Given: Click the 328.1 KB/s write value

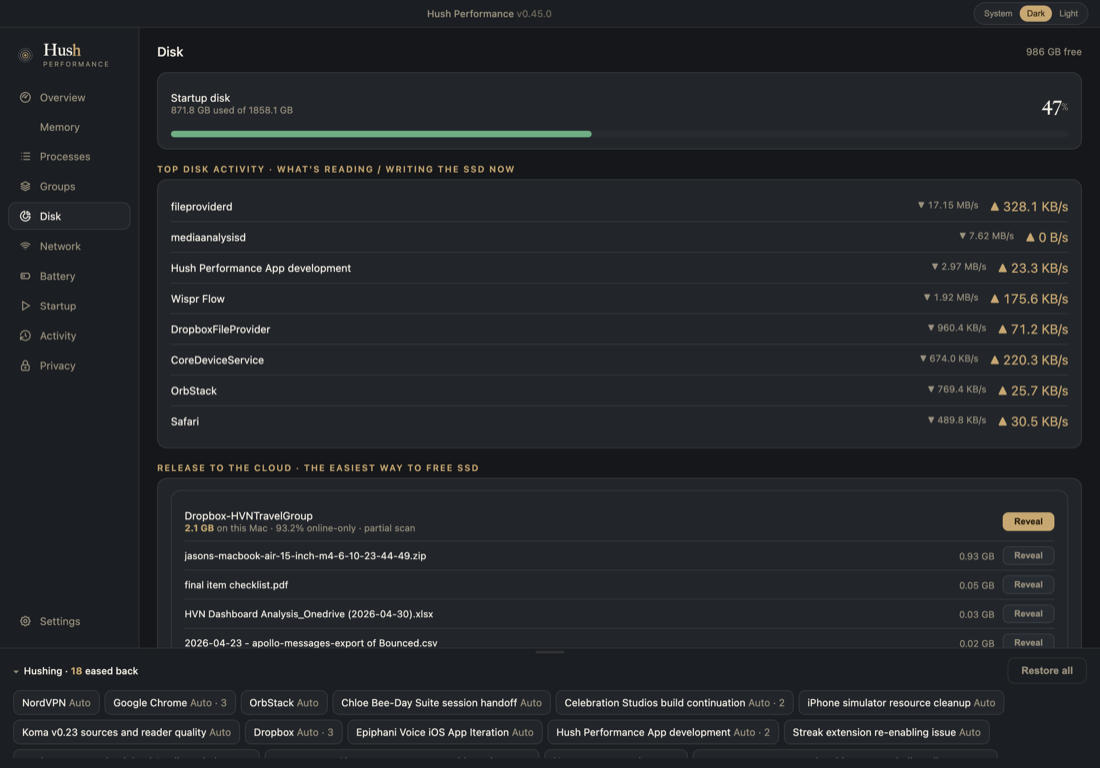Looking at the screenshot, I should 1029,207.
